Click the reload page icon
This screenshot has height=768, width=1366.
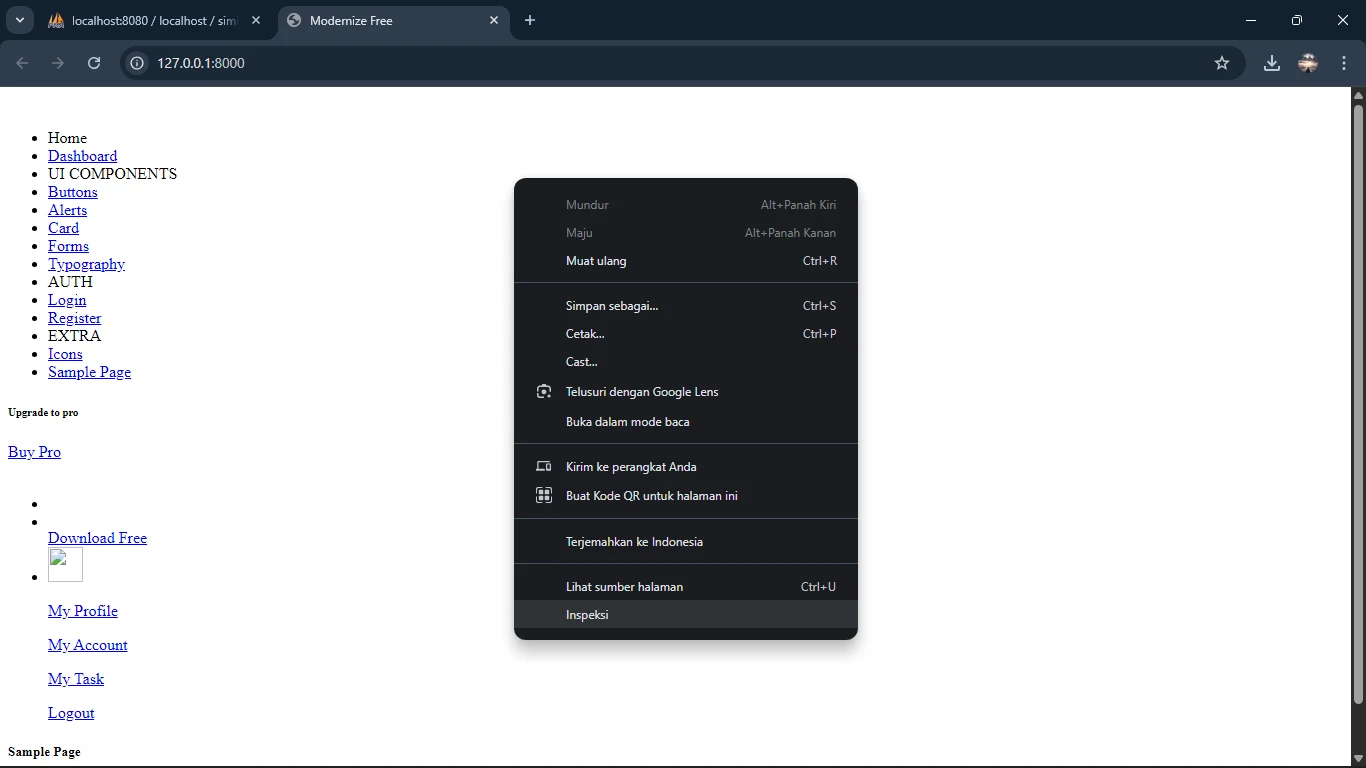pyautogui.click(x=94, y=63)
